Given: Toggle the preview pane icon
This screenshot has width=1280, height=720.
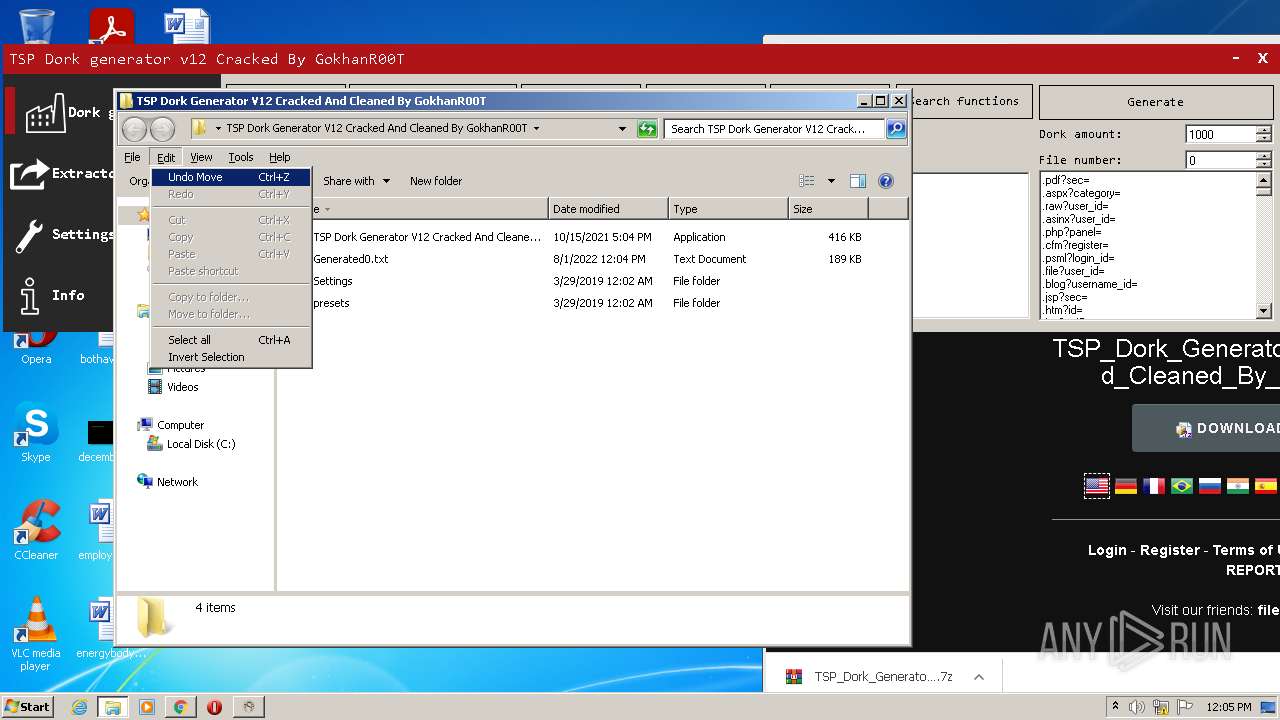Looking at the screenshot, I should pos(857,181).
